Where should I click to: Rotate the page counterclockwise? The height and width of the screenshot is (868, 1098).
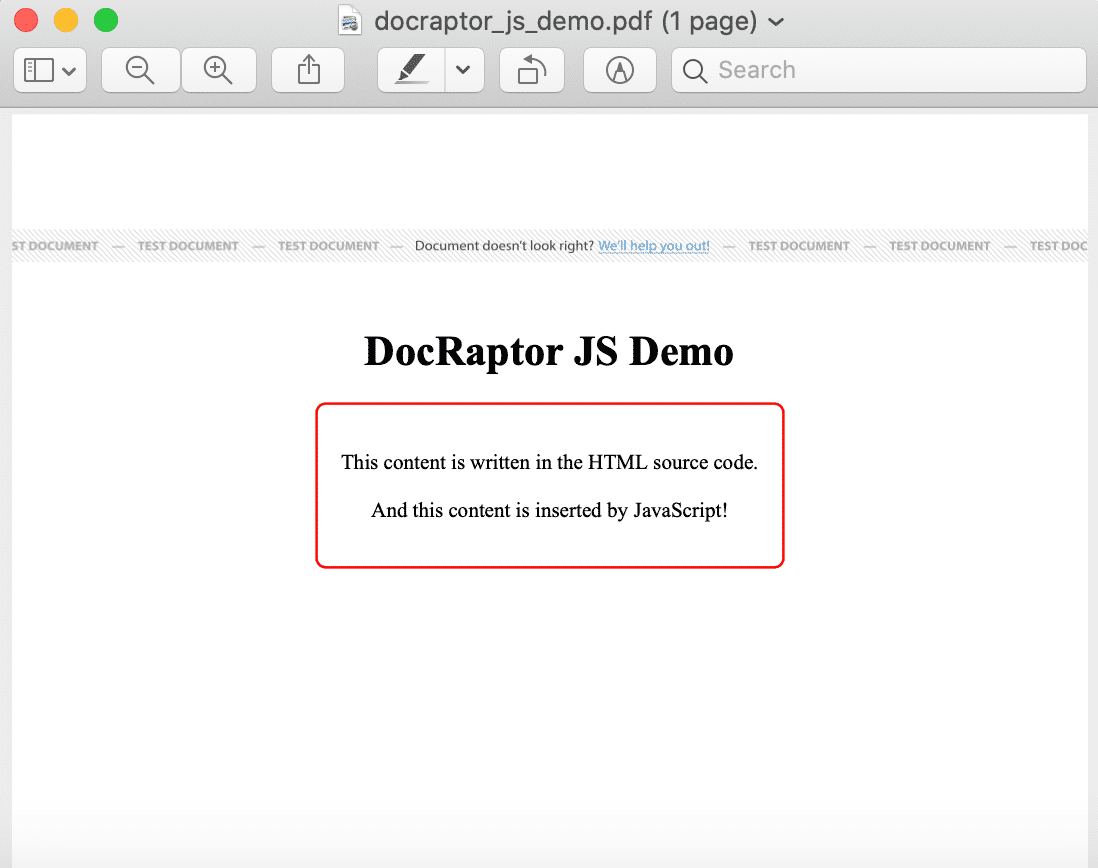tap(531, 70)
